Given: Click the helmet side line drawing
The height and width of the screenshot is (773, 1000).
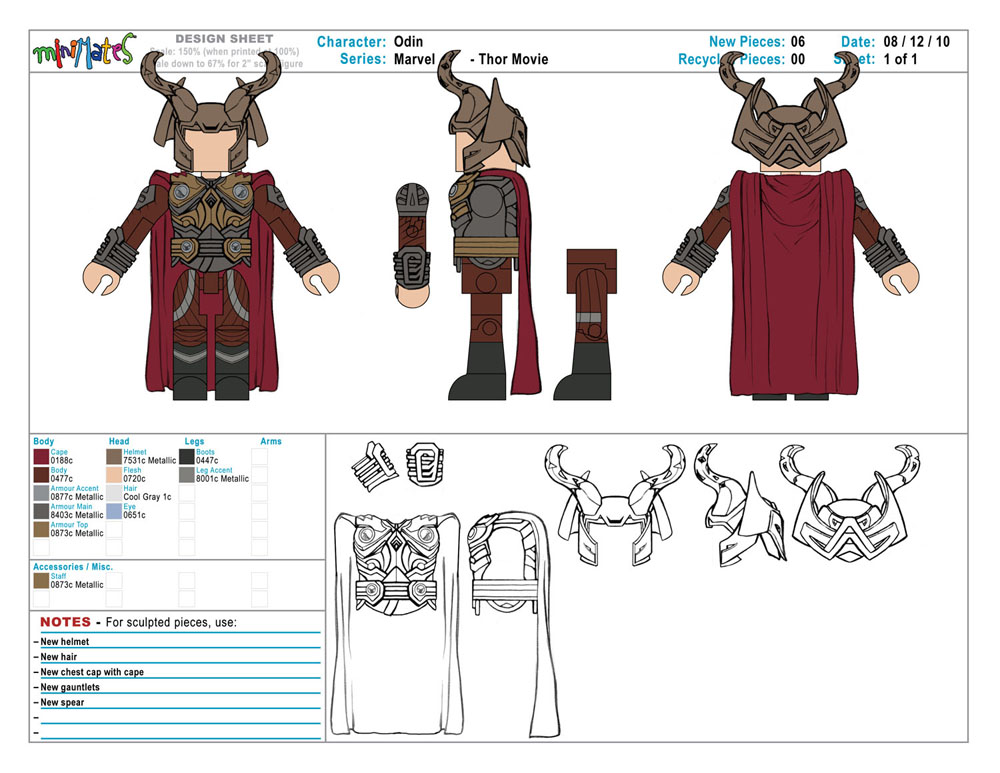Looking at the screenshot, I should 742,505.
